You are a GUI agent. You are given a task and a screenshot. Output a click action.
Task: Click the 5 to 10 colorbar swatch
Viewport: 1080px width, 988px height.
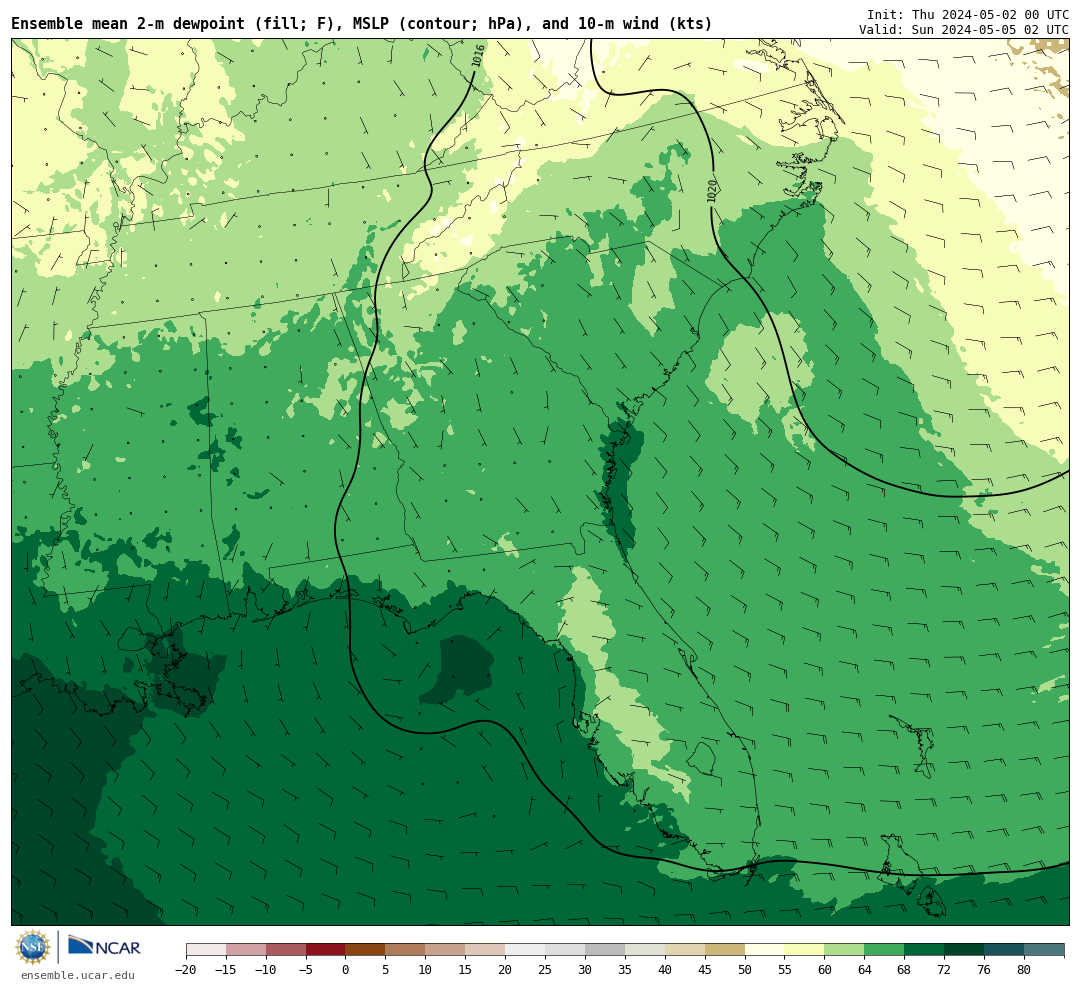(406, 950)
